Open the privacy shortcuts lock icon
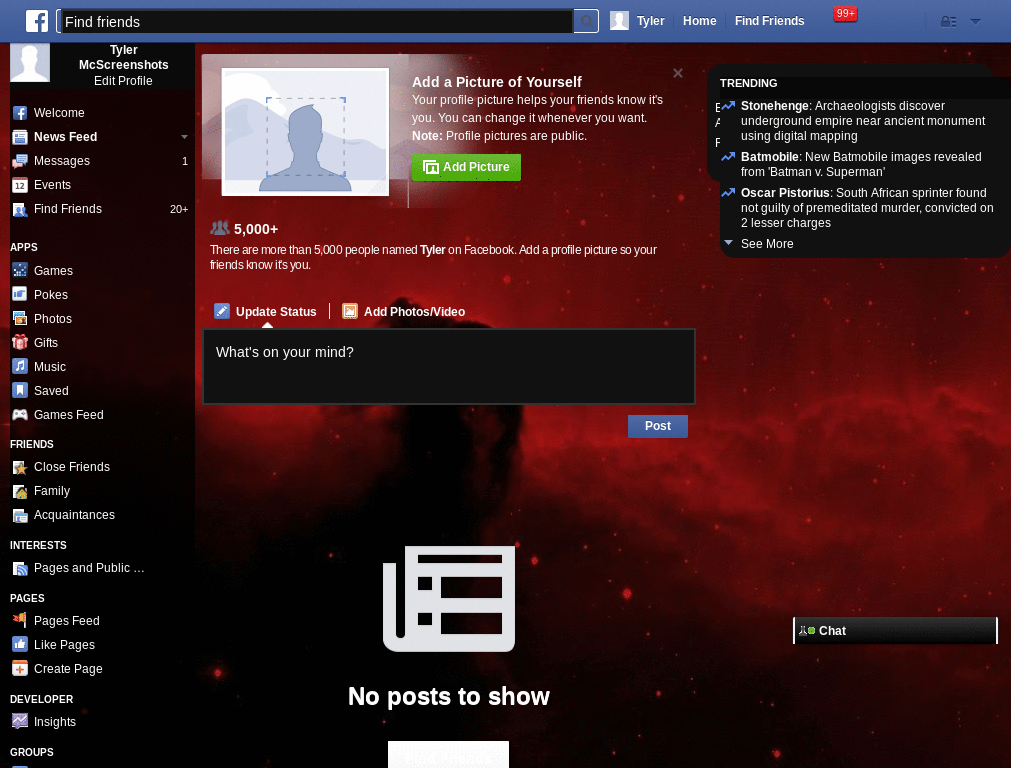The width and height of the screenshot is (1024, 768). [948, 22]
